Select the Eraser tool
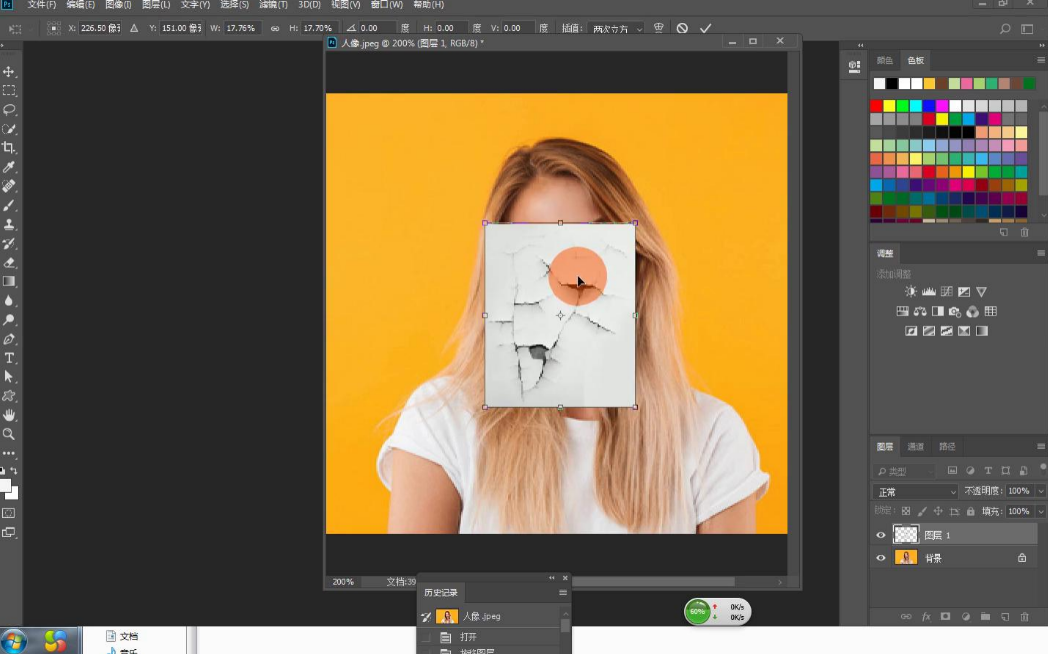The width and height of the screenshot is (1048, 654). click(x=9, y=263)
